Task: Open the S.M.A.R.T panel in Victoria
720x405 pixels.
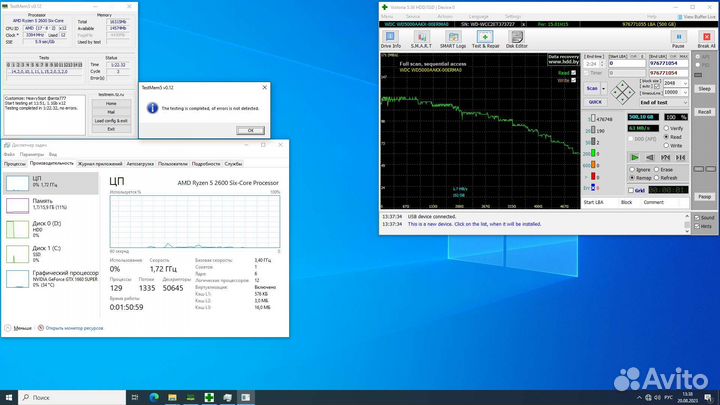Action: (x=421, y=39)
